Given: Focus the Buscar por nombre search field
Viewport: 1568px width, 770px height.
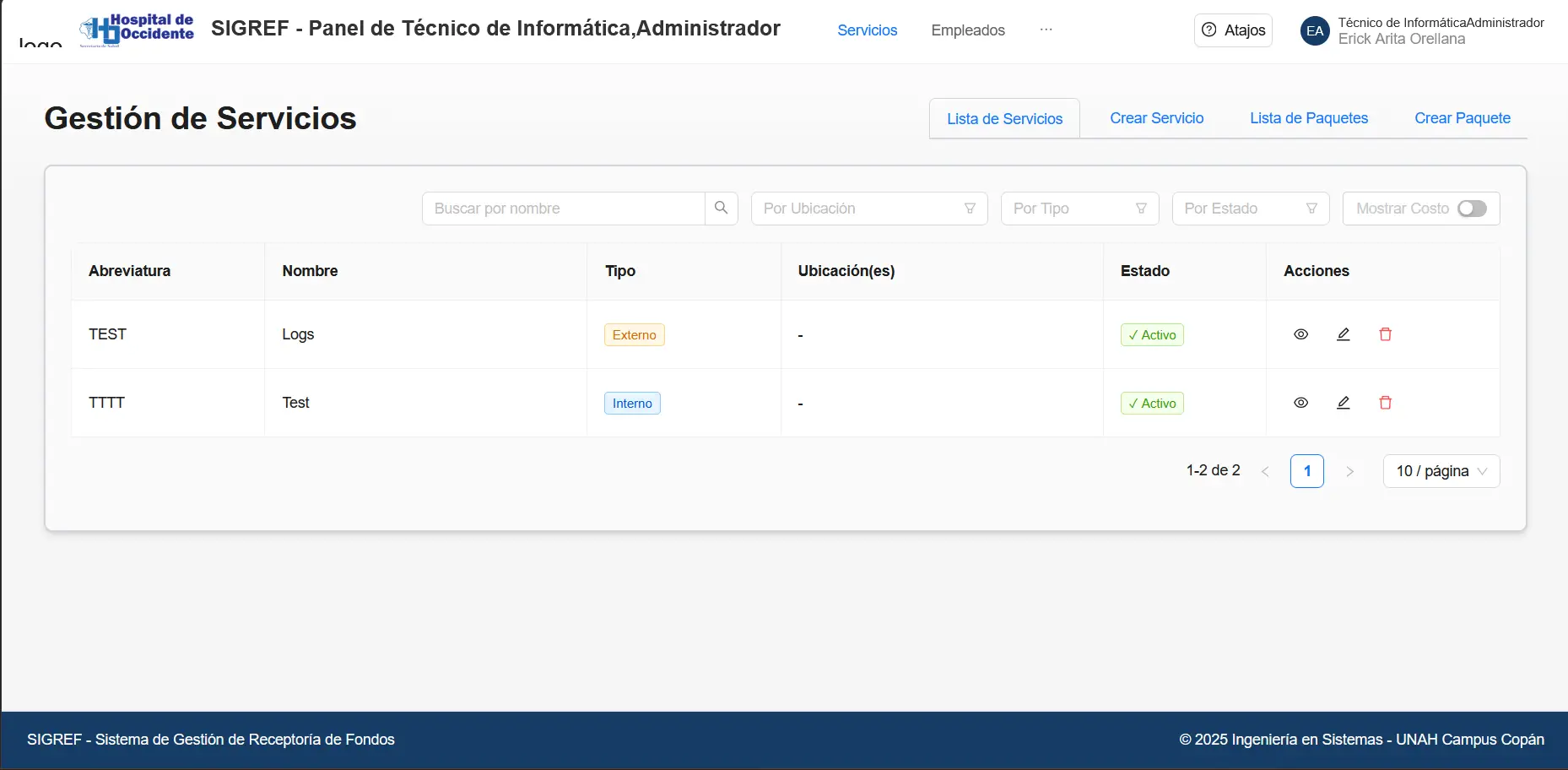Looking at the screenshot, I should (x=563, y=209).
